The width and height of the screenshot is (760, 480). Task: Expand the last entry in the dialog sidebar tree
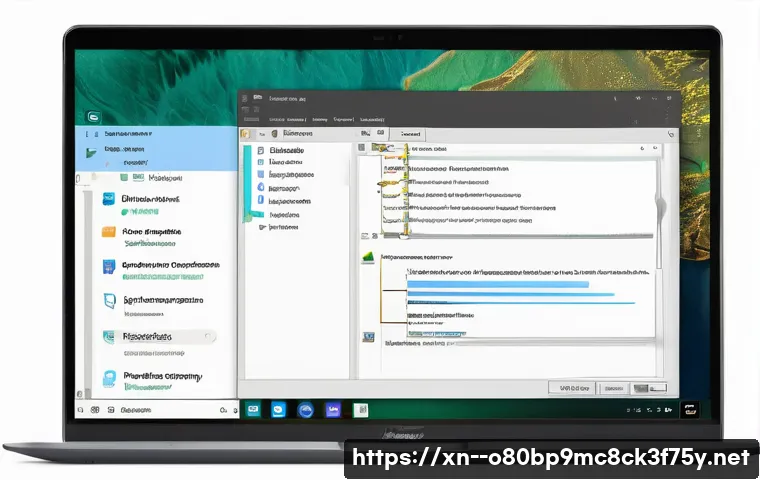[x=262, y=227]
